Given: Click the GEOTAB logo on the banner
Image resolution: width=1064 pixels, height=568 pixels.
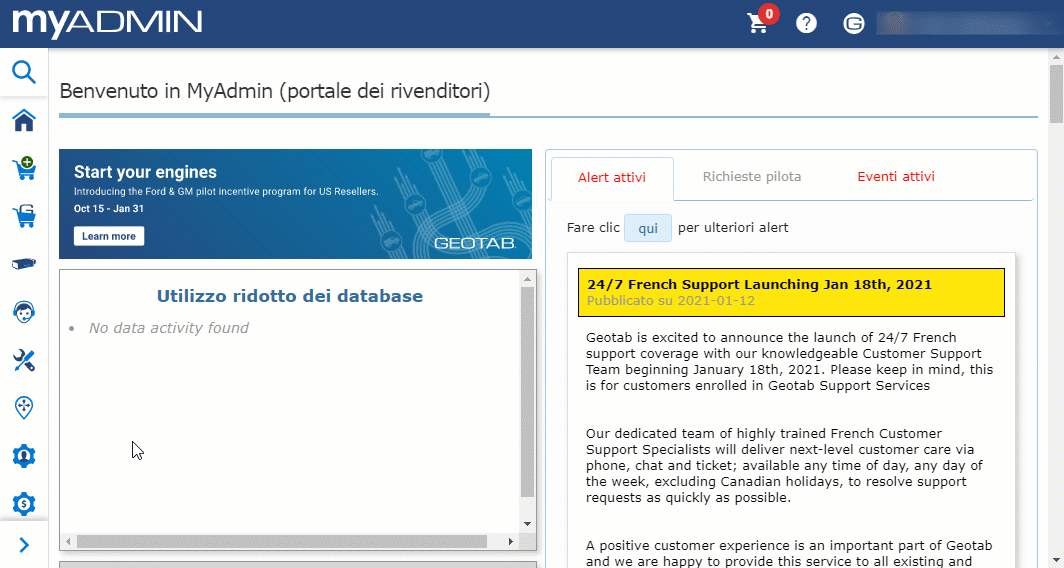Looking at the screenshot, I should pyautogui.click(x=474, y=243).
